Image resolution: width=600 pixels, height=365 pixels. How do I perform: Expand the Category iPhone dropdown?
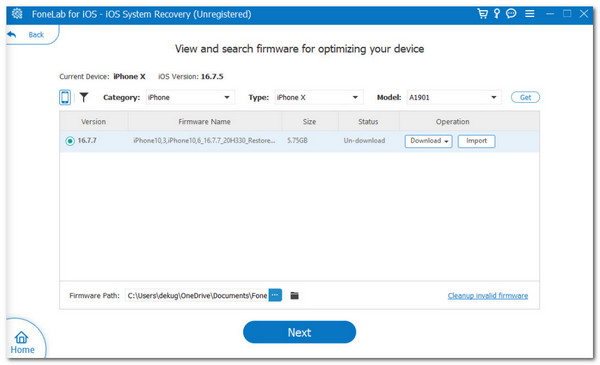coord(190,97)
